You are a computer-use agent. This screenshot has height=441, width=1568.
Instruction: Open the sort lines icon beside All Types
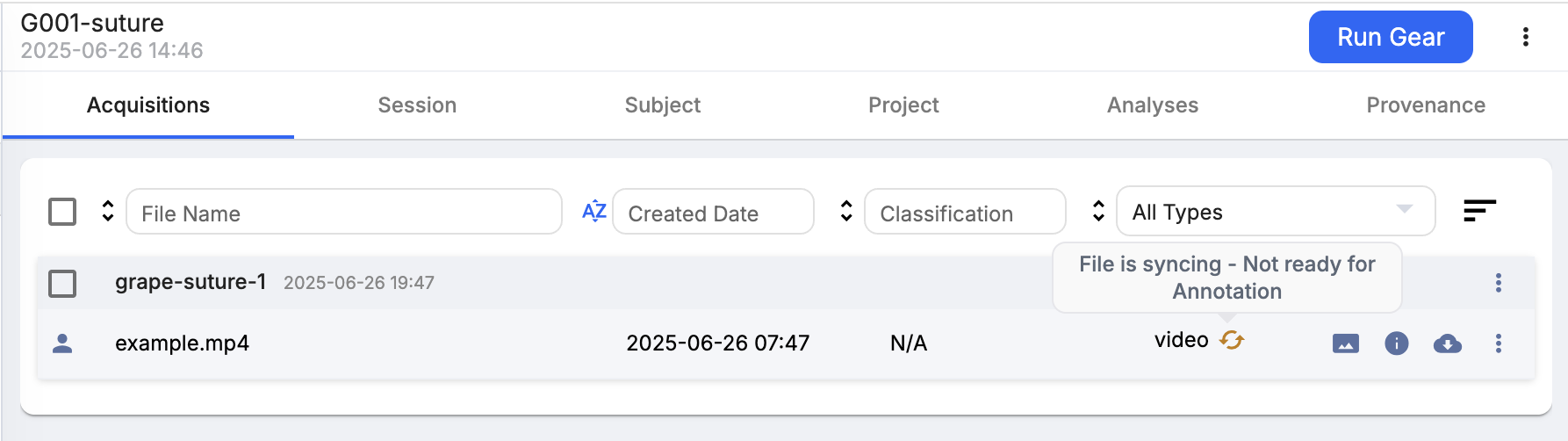click(x=1479, y=211)
